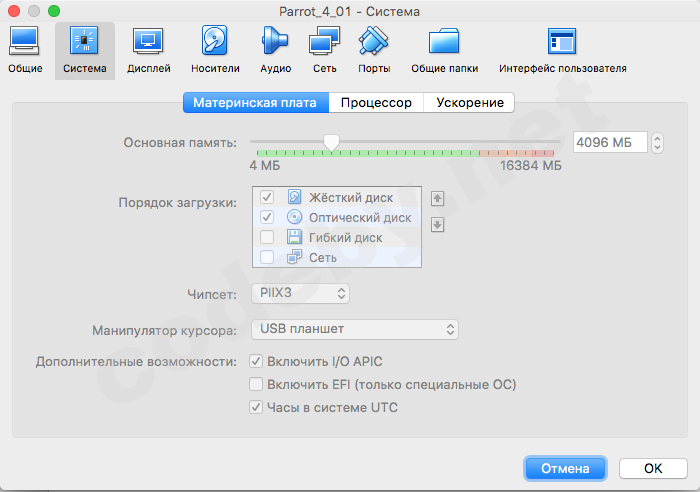
Task: Toggle Часы в системе UTC checkbox
Action: click(x=256, y=407)
